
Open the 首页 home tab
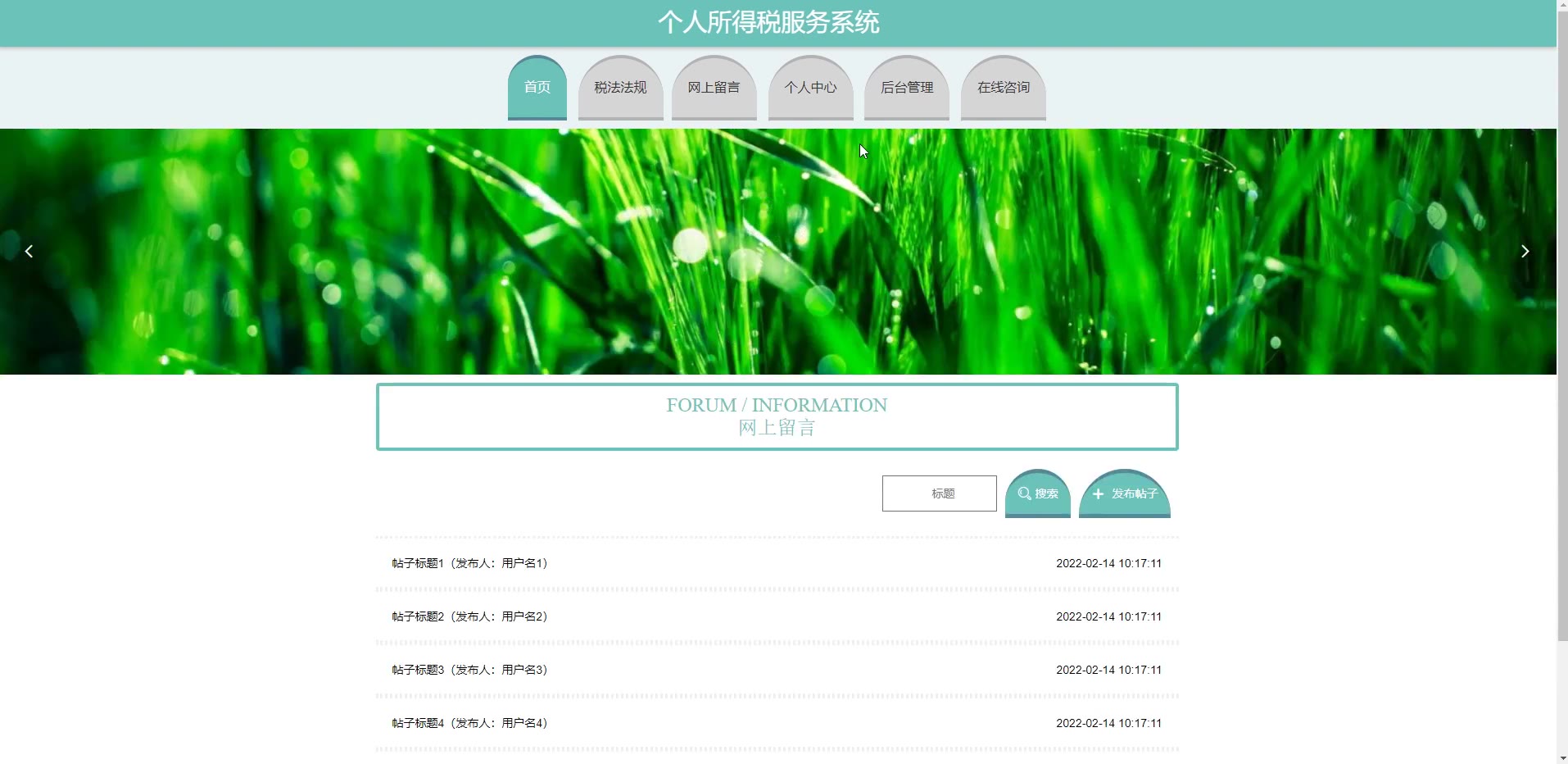537,88
